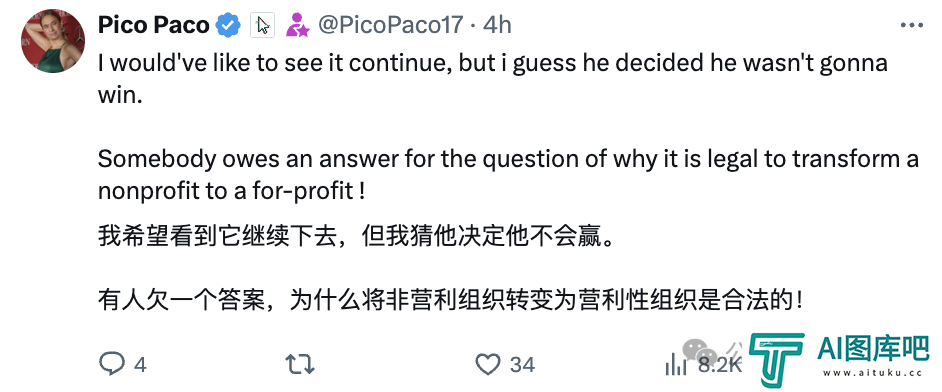Click the purple person-star badge icon
The width and height of the screenshot is (942, 392).
(x=297, y=25)
